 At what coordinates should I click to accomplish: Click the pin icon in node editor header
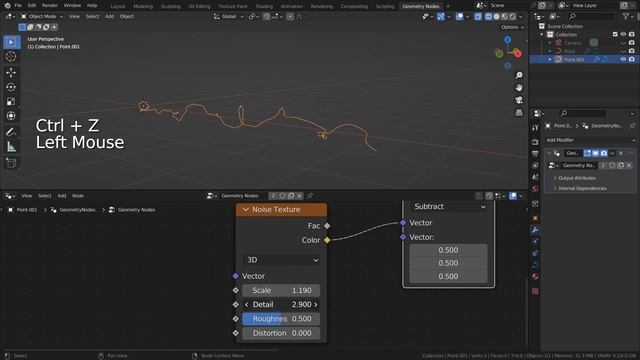tap(310, 196)
